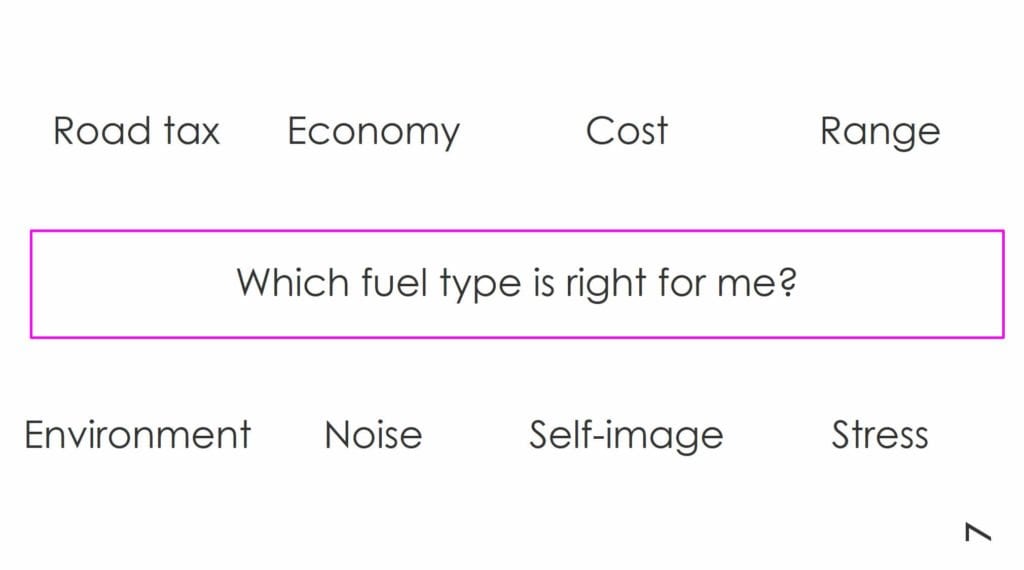Select the Range label
This screenshot has height=570, width=1024.
(x=880, y=133)
